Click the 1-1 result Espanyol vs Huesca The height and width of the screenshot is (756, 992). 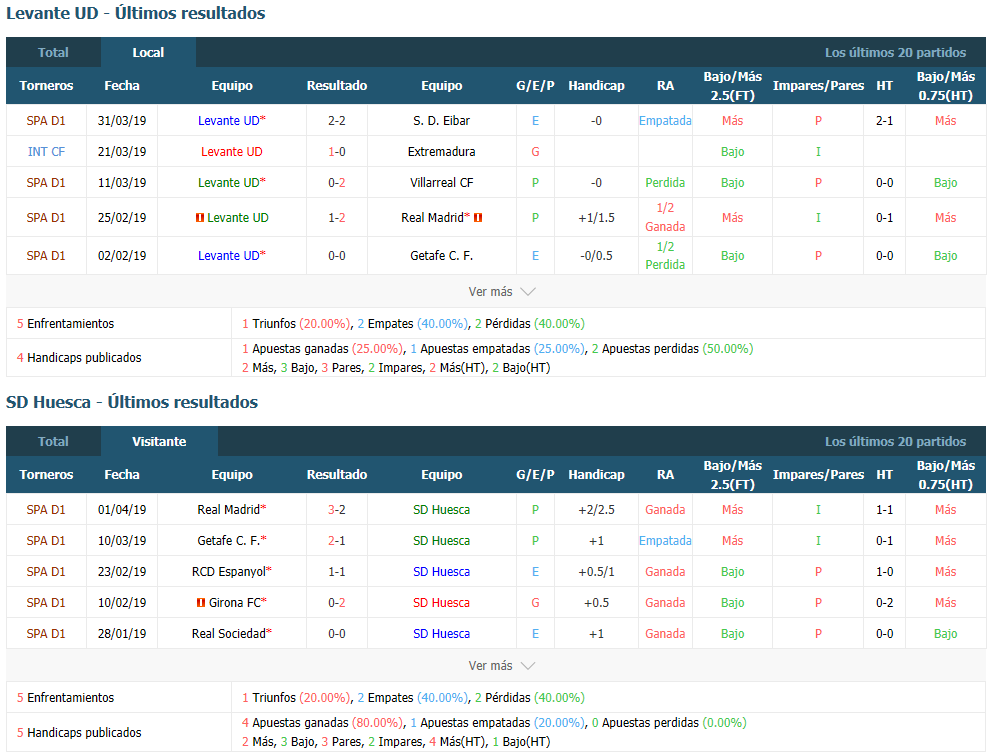click(337, 572)
